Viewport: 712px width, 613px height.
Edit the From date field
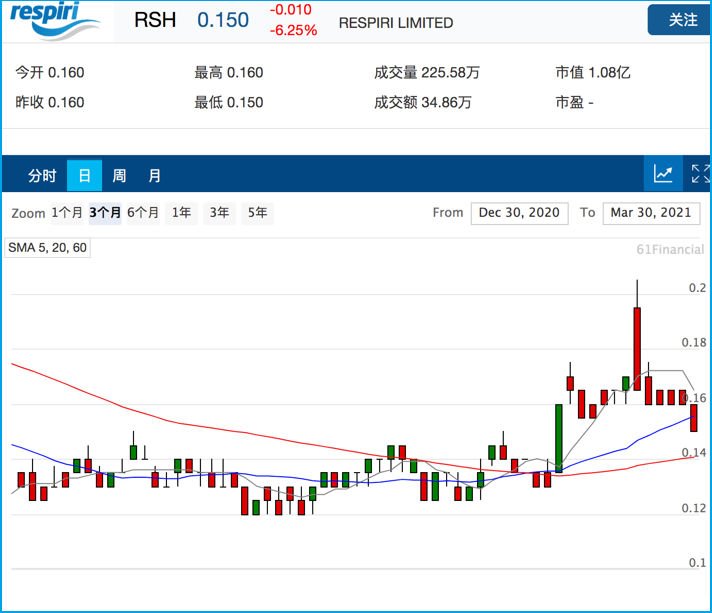[519, 213]
